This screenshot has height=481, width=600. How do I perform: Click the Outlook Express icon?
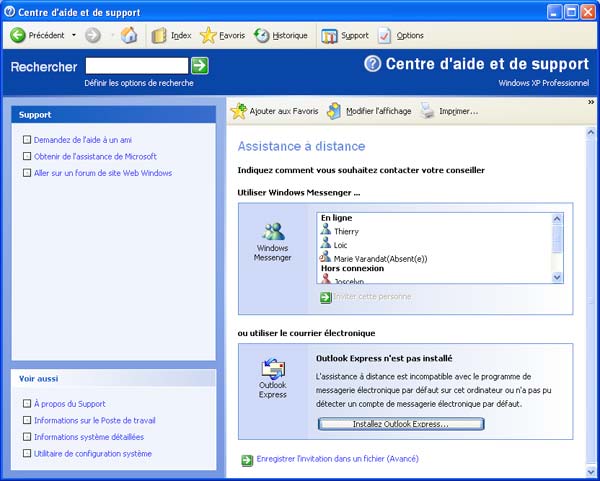coord(273,368)
